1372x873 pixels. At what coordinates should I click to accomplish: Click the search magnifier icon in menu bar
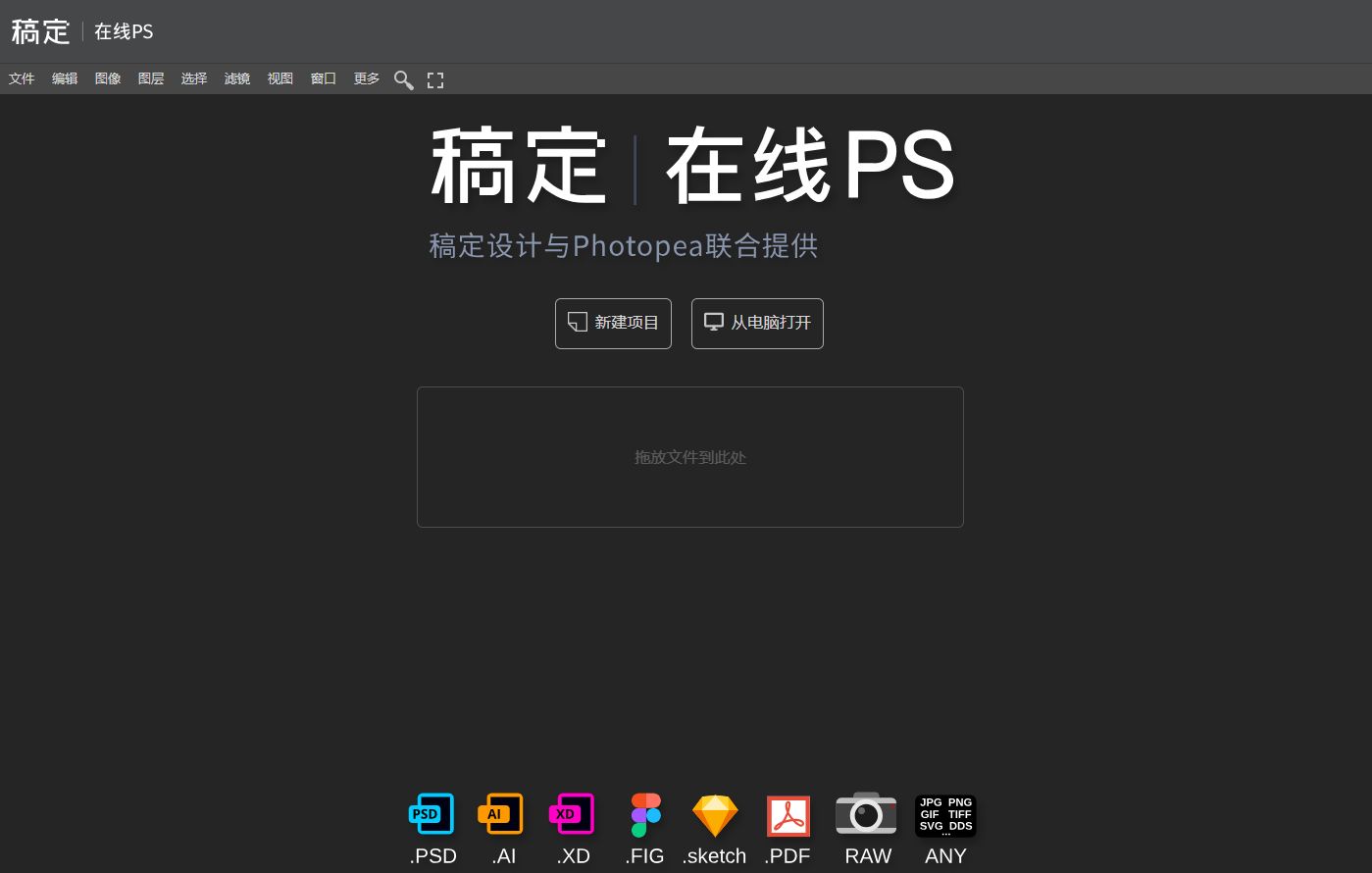(x=403, y=79)
